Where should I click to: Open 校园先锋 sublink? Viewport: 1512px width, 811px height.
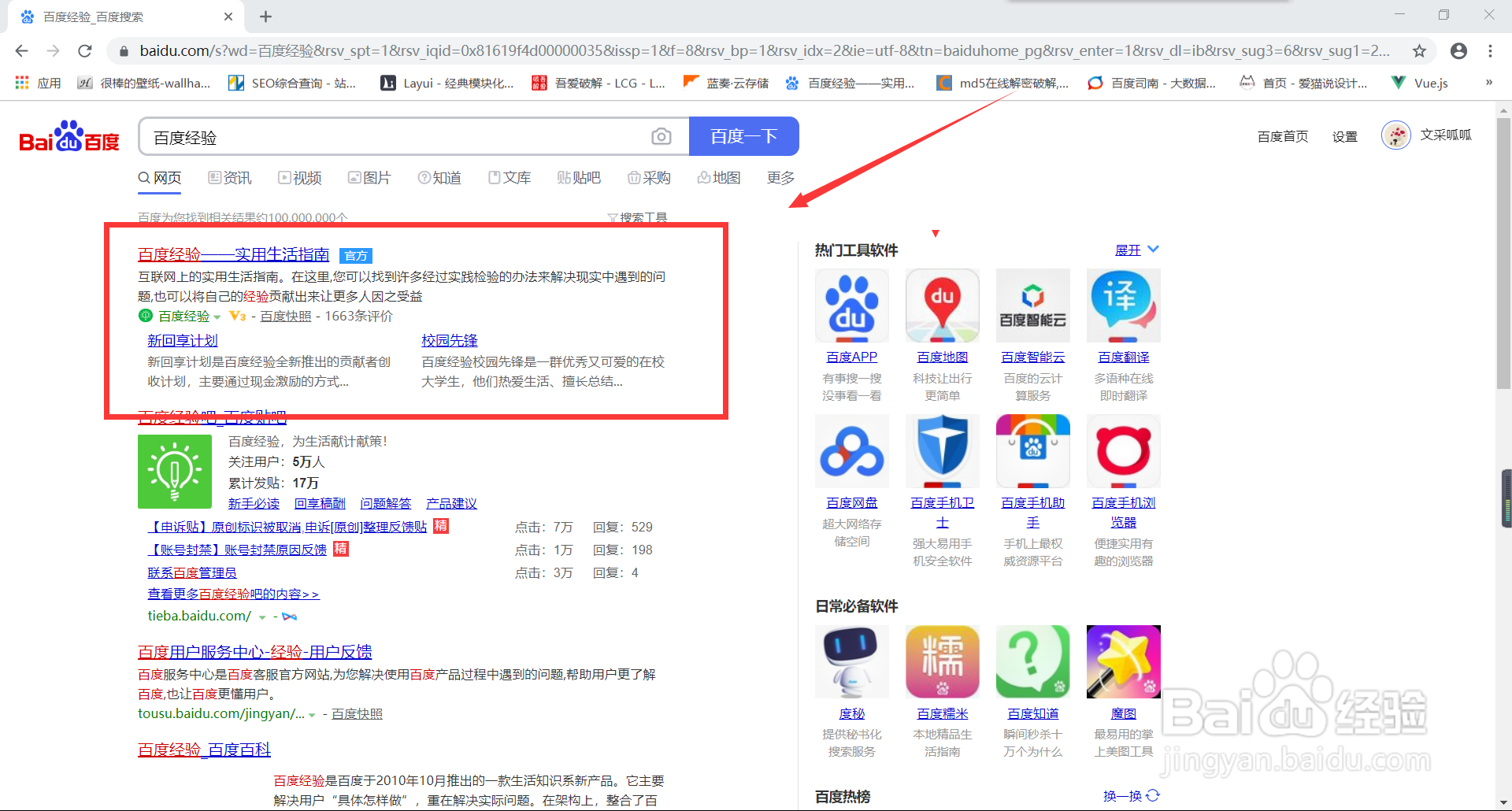[x=450, y=340]
